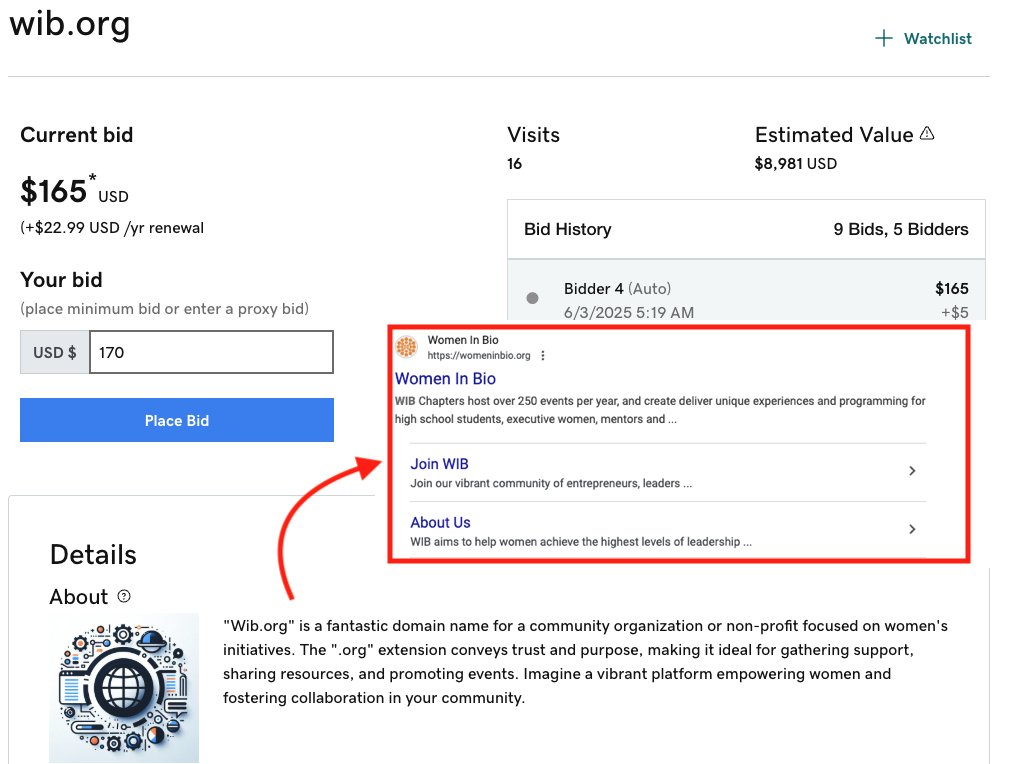
Task: Expand the Join WIB chevron arrow
Action: click(x=912, y=471)
